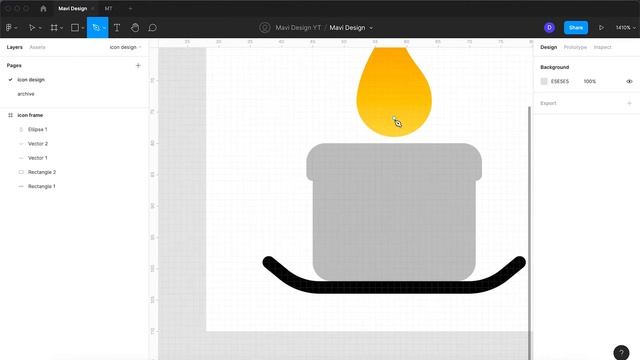The height and width of the screenshot is (360, 640).
Task: Click the E5E5E5 hex value field
Action: [x=560, y=81]
